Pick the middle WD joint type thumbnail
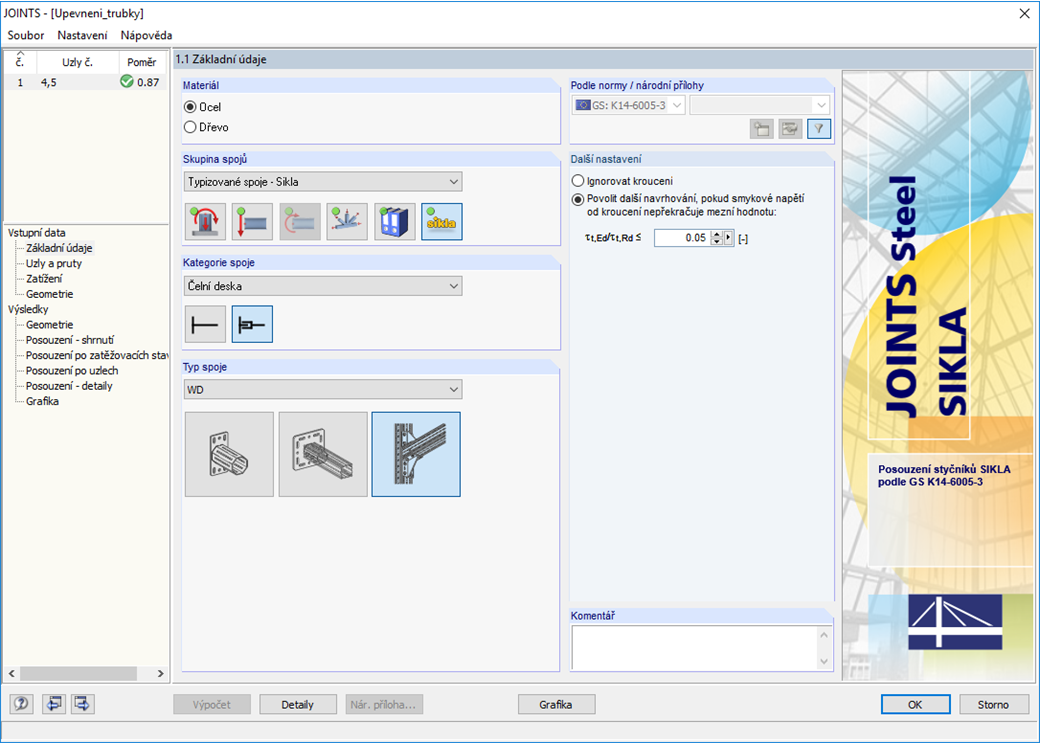This screenshot has height=744, width=1040. tap(323, 454)
